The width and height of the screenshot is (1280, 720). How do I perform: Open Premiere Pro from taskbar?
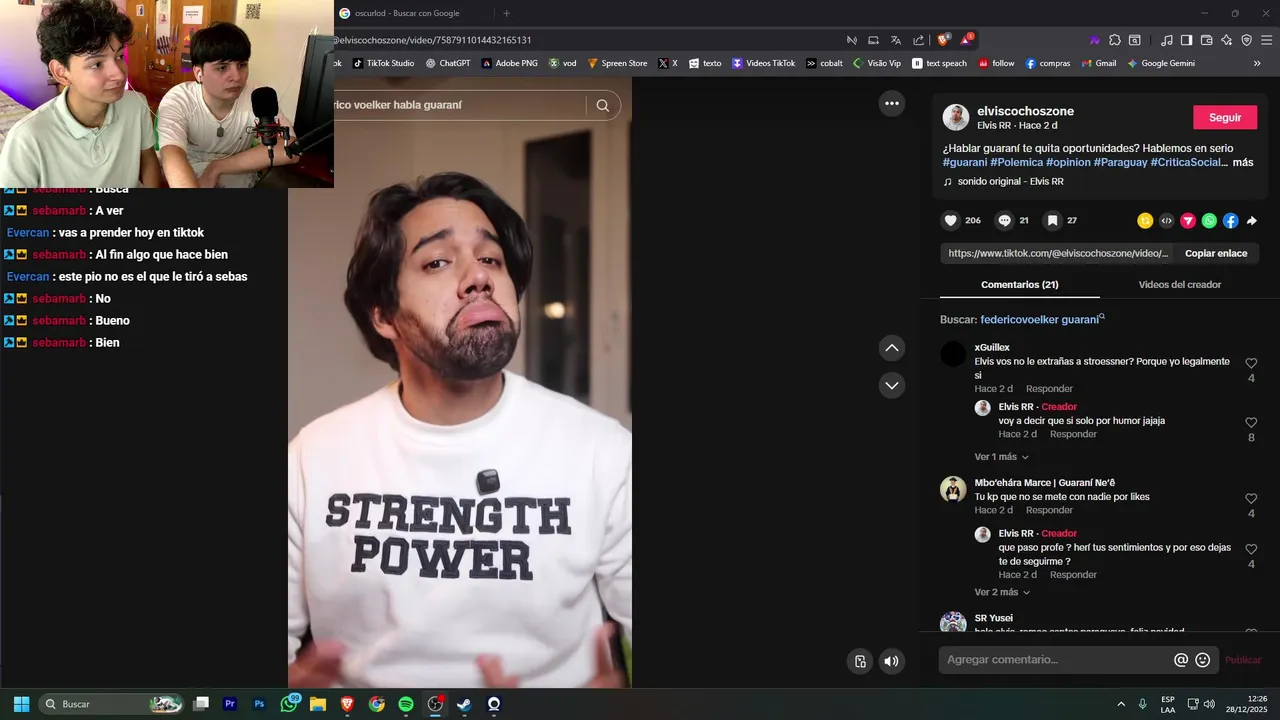pos(230,704)
